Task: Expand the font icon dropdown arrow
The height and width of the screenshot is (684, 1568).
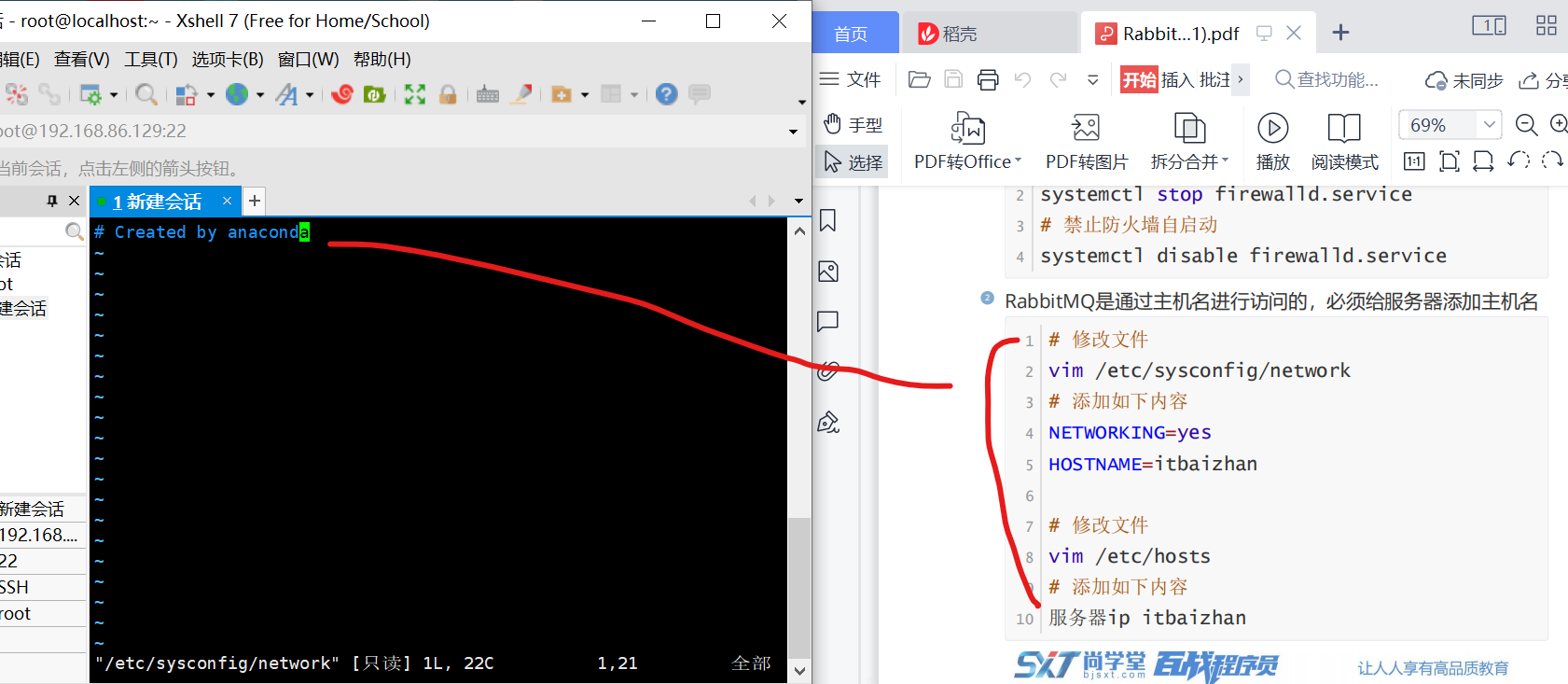Action: point(310,95)
